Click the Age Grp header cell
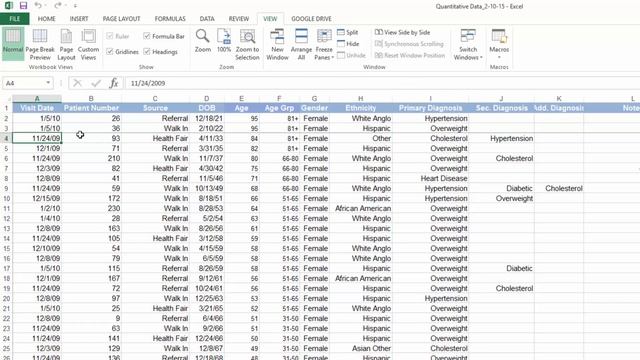 (x=279, y=108)
